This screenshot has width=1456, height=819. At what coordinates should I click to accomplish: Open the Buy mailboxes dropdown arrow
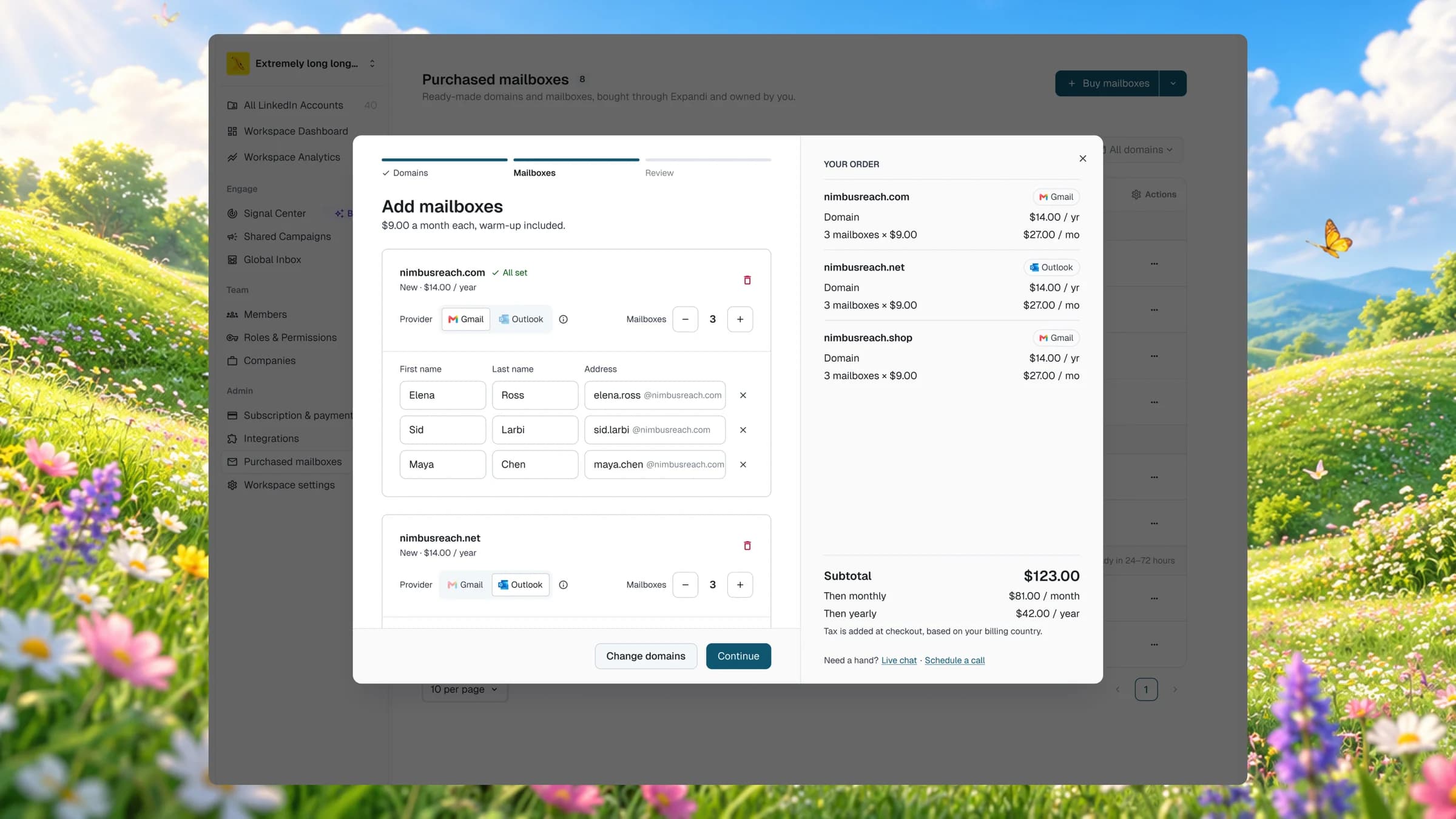1173,83
